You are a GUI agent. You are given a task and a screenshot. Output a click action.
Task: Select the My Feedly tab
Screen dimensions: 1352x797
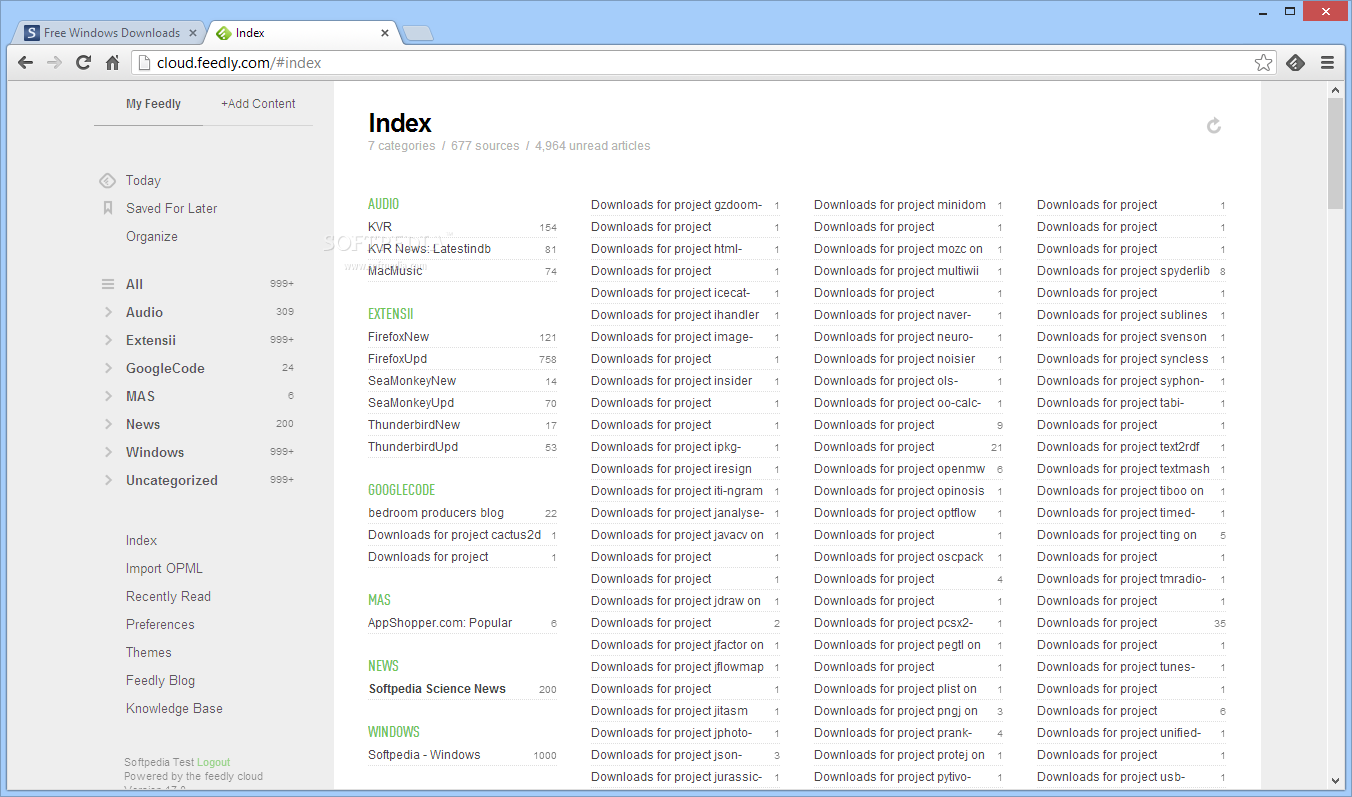tap(153, 104)
